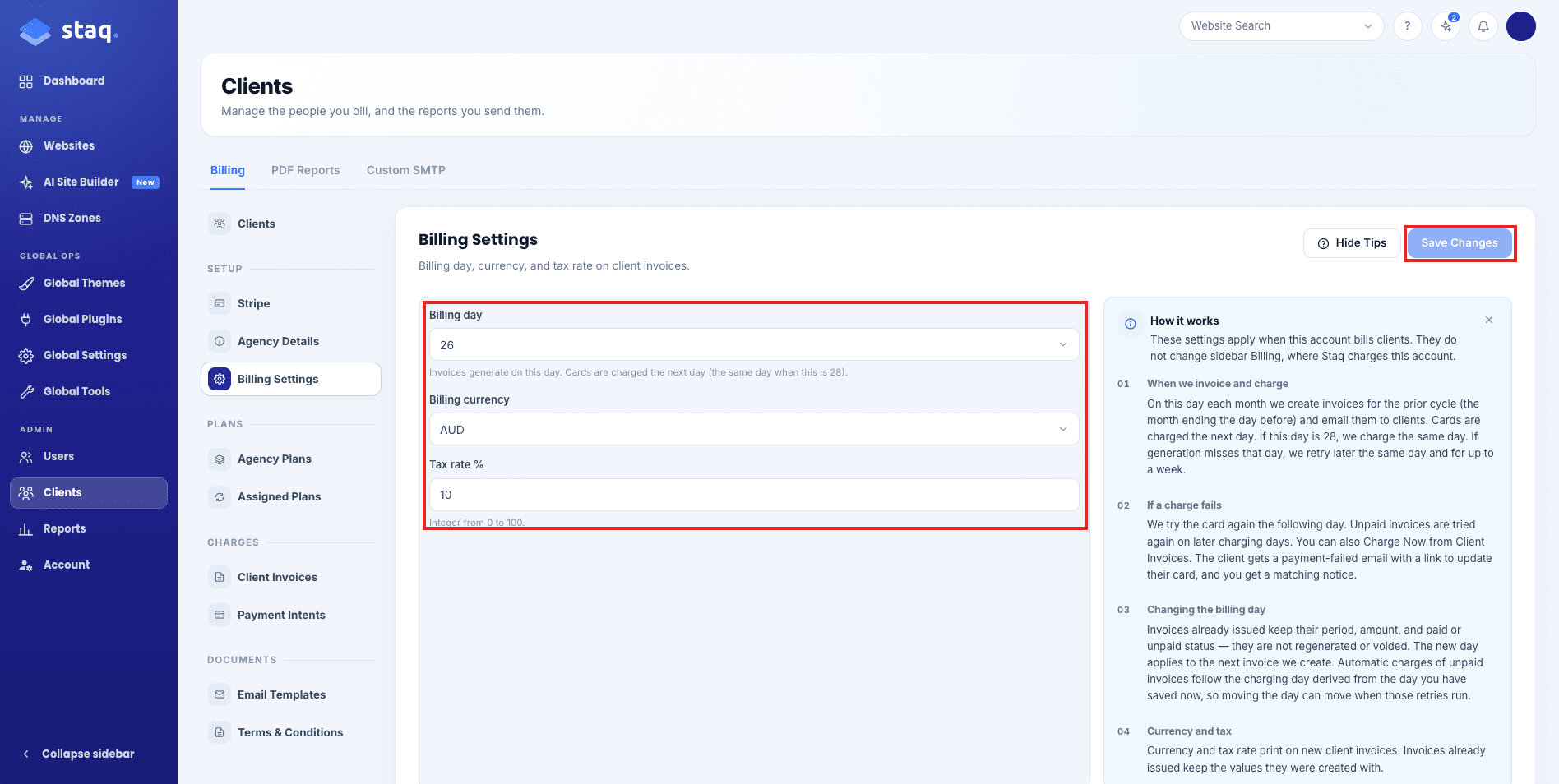Click the Global Settings gear icon
The image size is (1559, 784).
click(26, 356)
